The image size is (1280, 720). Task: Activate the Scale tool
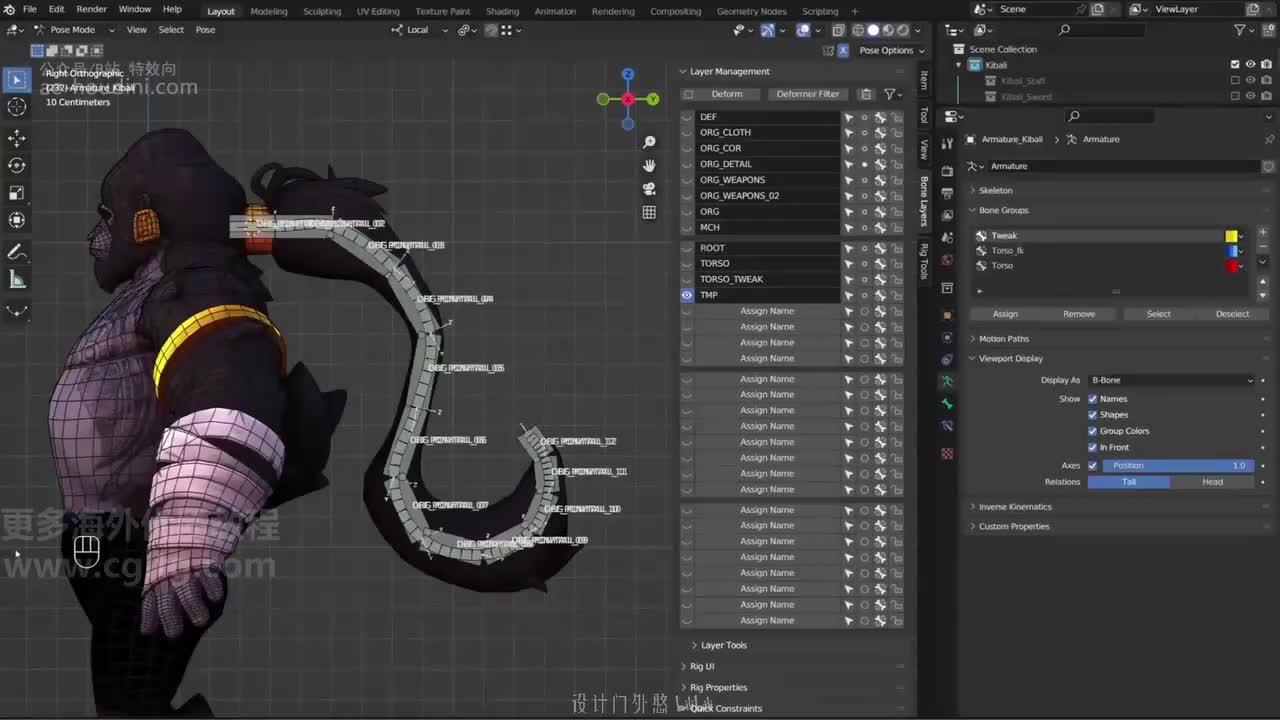point(17,193)
